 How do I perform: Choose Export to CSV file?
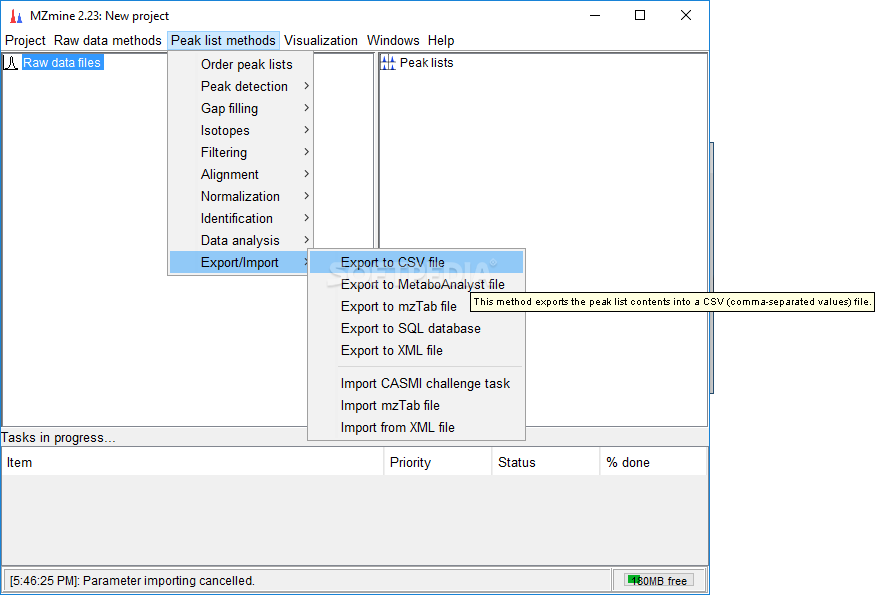pyautogui.click(x=416, y=262)
